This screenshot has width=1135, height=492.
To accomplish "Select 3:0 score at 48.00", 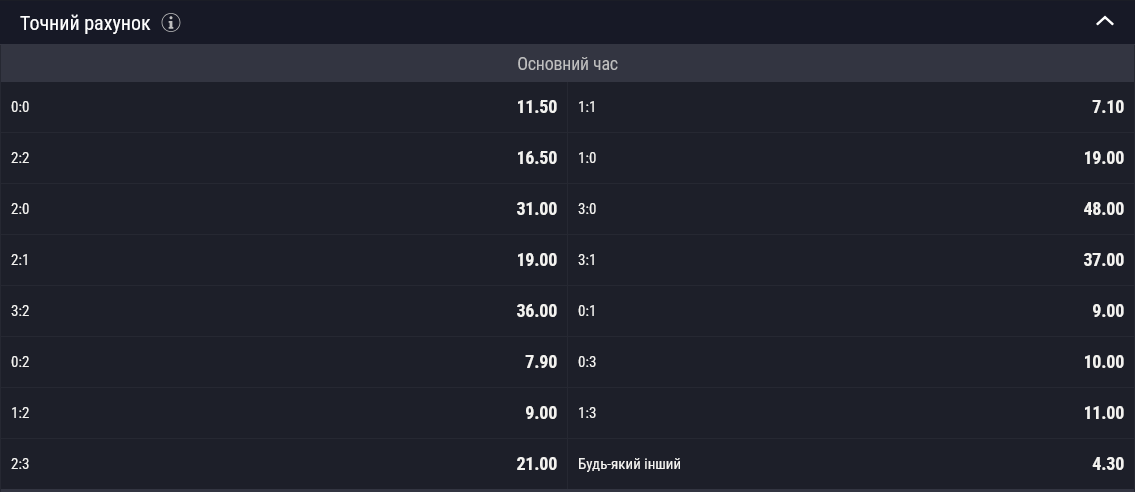I will coord(851,209).
